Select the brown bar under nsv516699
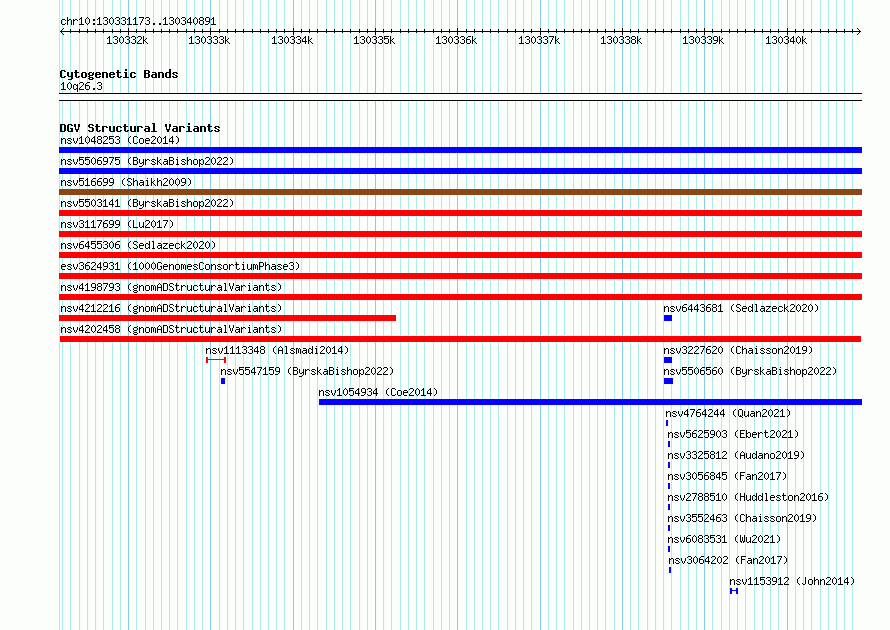Viewport: 890px width, 630px height. pyautogui.click(x=460, y=192)
